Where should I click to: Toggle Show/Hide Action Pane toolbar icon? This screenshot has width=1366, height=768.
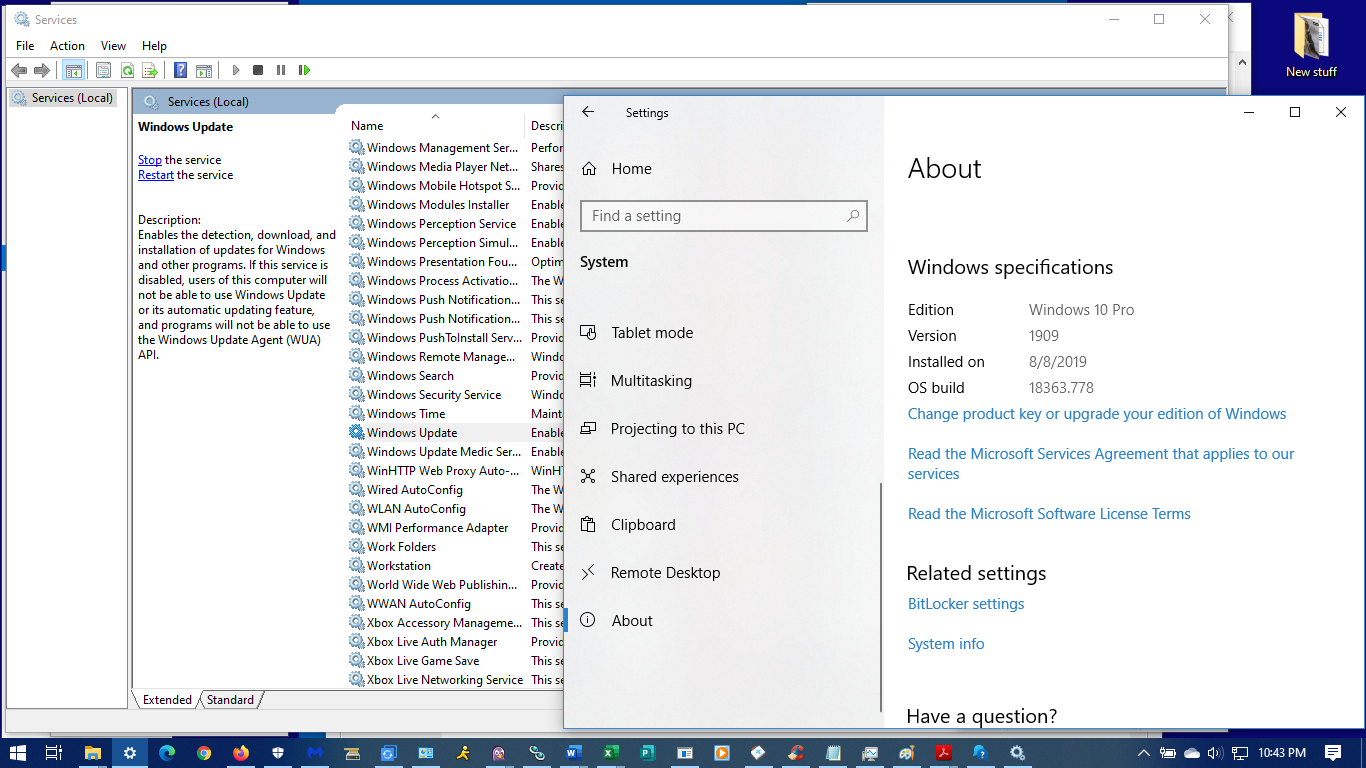(203, 70)
